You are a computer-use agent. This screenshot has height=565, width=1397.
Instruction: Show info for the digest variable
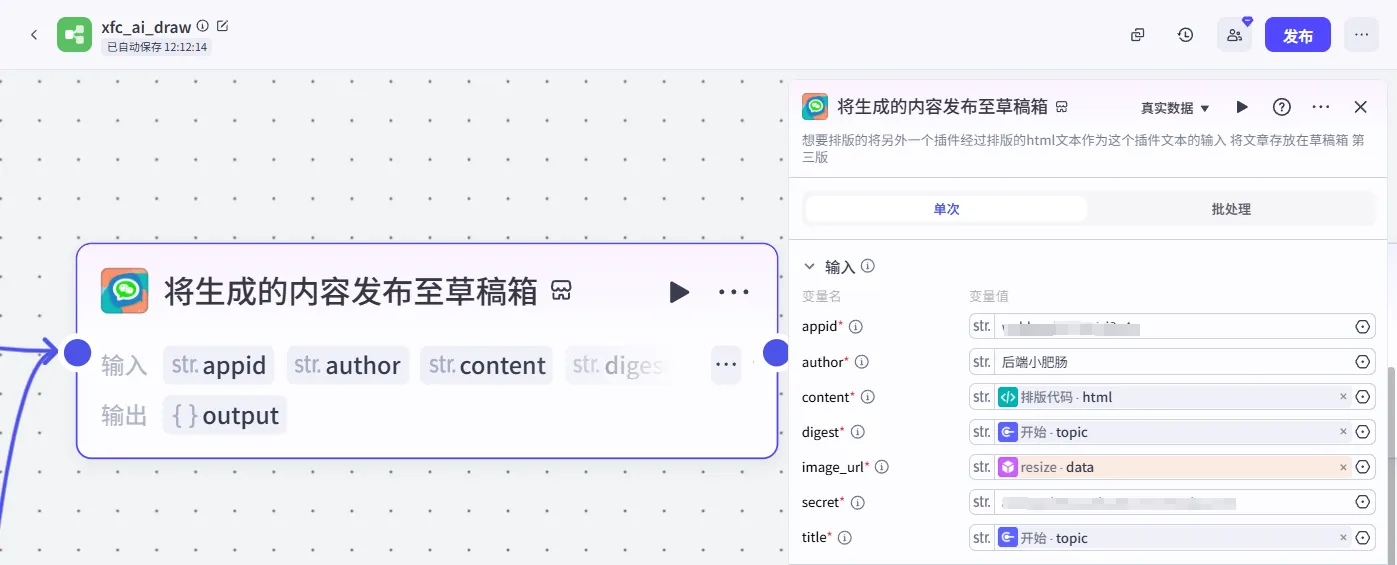click(857, 432)
